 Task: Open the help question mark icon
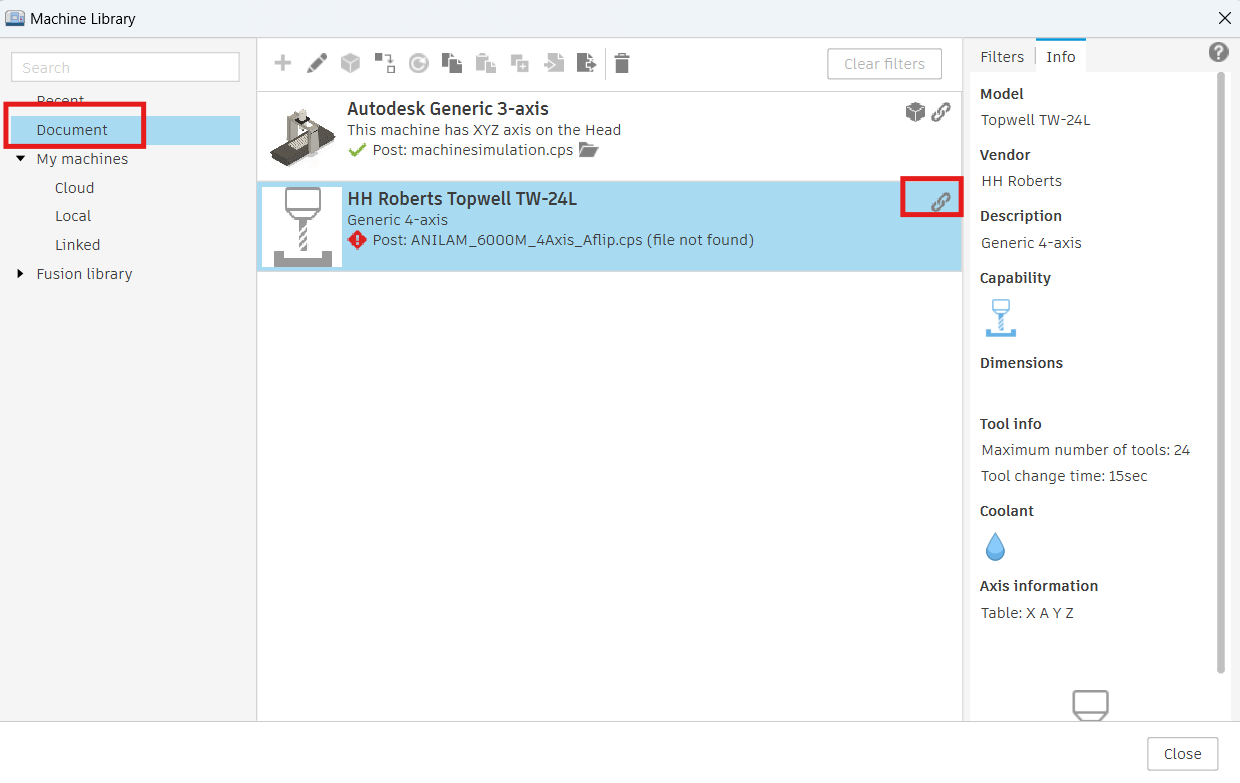coord(1218,53)
